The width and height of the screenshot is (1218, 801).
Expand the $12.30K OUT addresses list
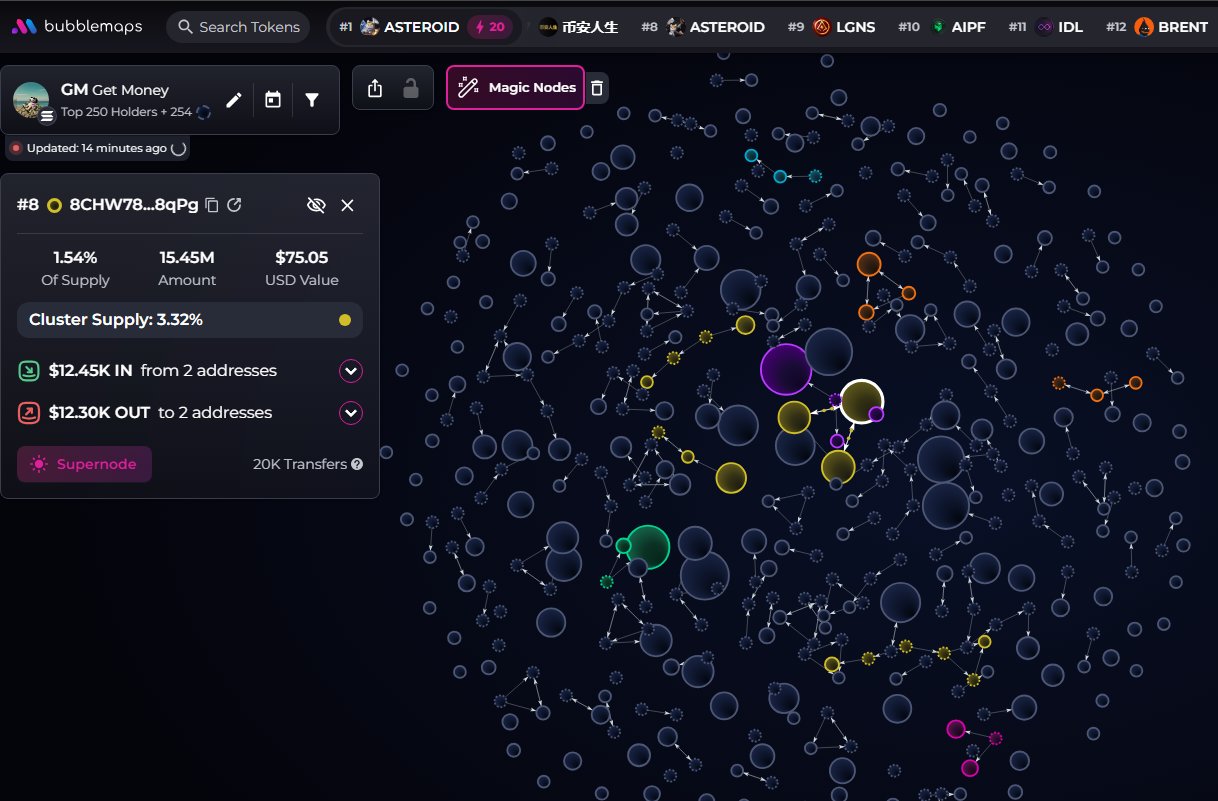tap(350, 413)
